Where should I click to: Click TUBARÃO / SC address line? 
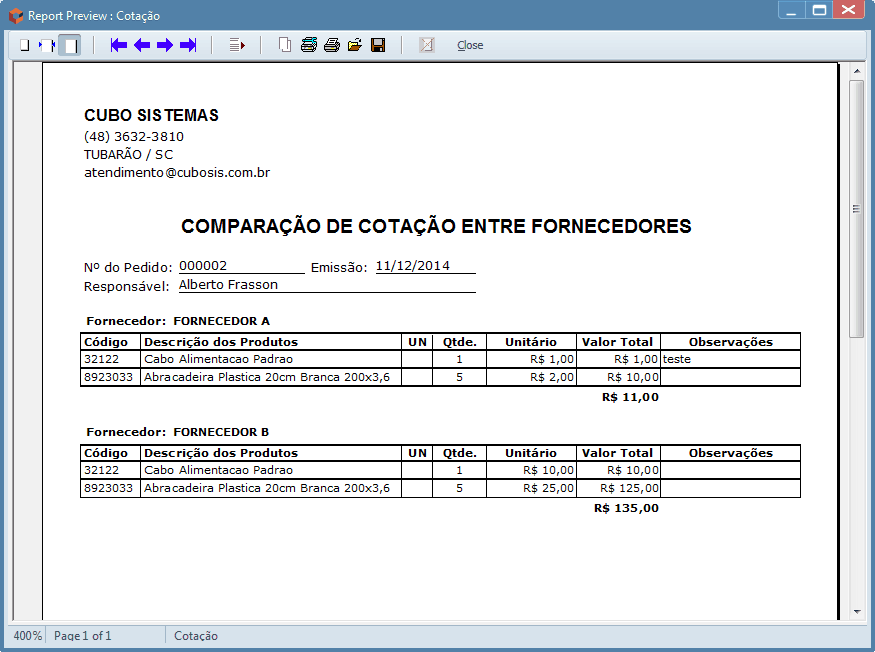129,155
